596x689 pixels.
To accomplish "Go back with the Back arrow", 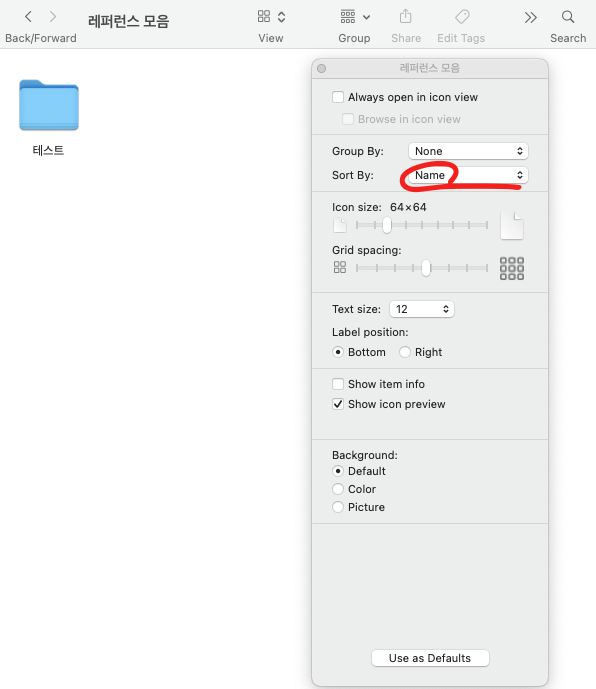I will 28,17.
